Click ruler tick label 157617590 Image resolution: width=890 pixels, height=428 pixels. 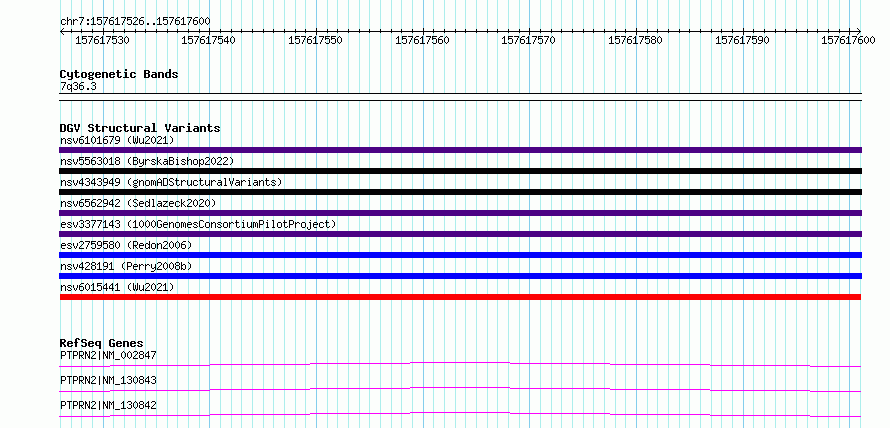(x=742, y=40)
